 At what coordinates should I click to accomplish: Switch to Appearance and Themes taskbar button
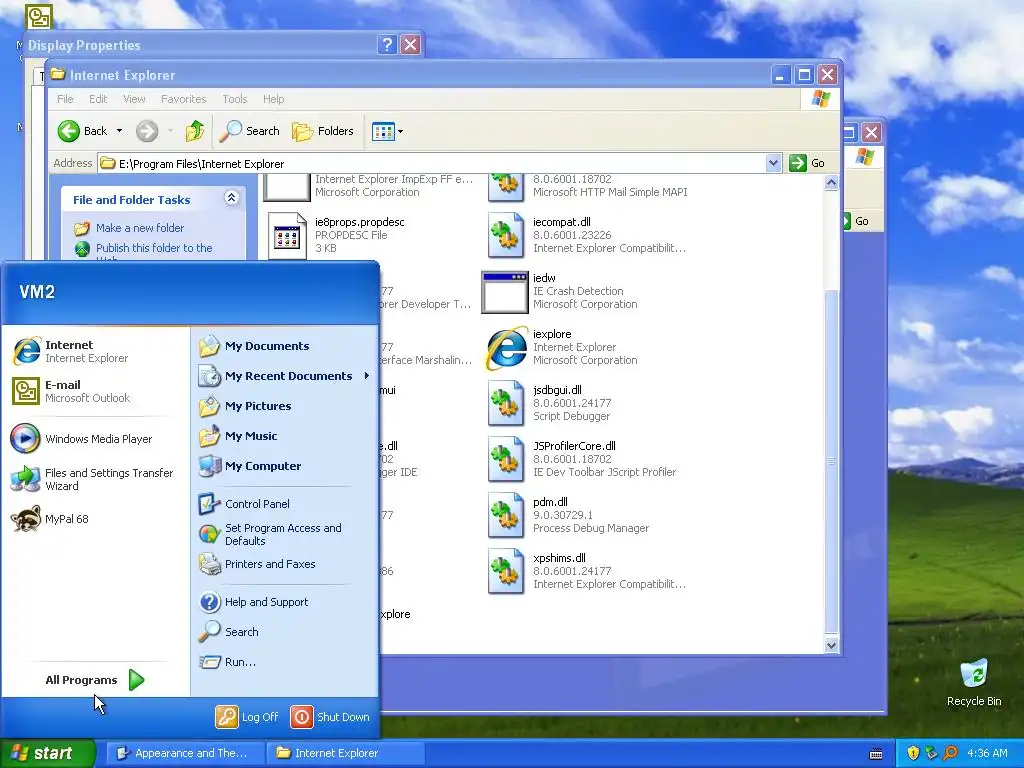tap(185, 753)
